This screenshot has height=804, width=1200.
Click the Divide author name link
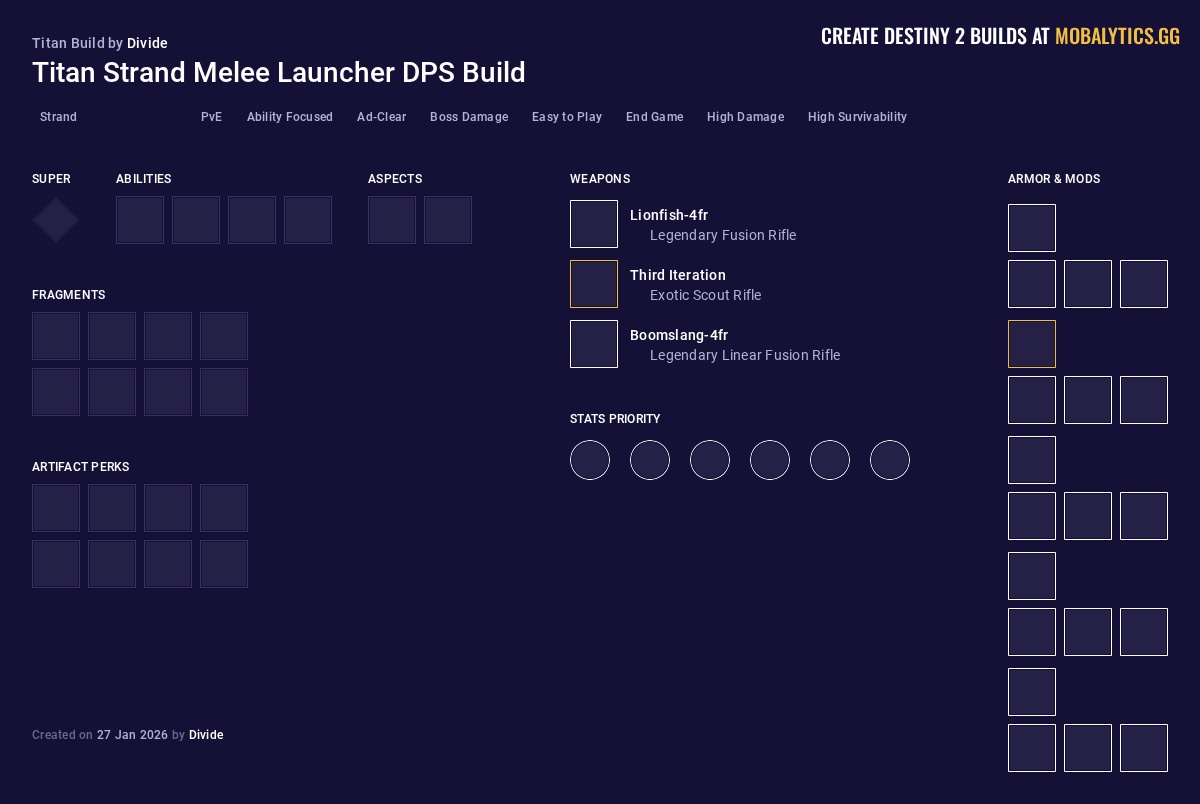click(148, 43)
